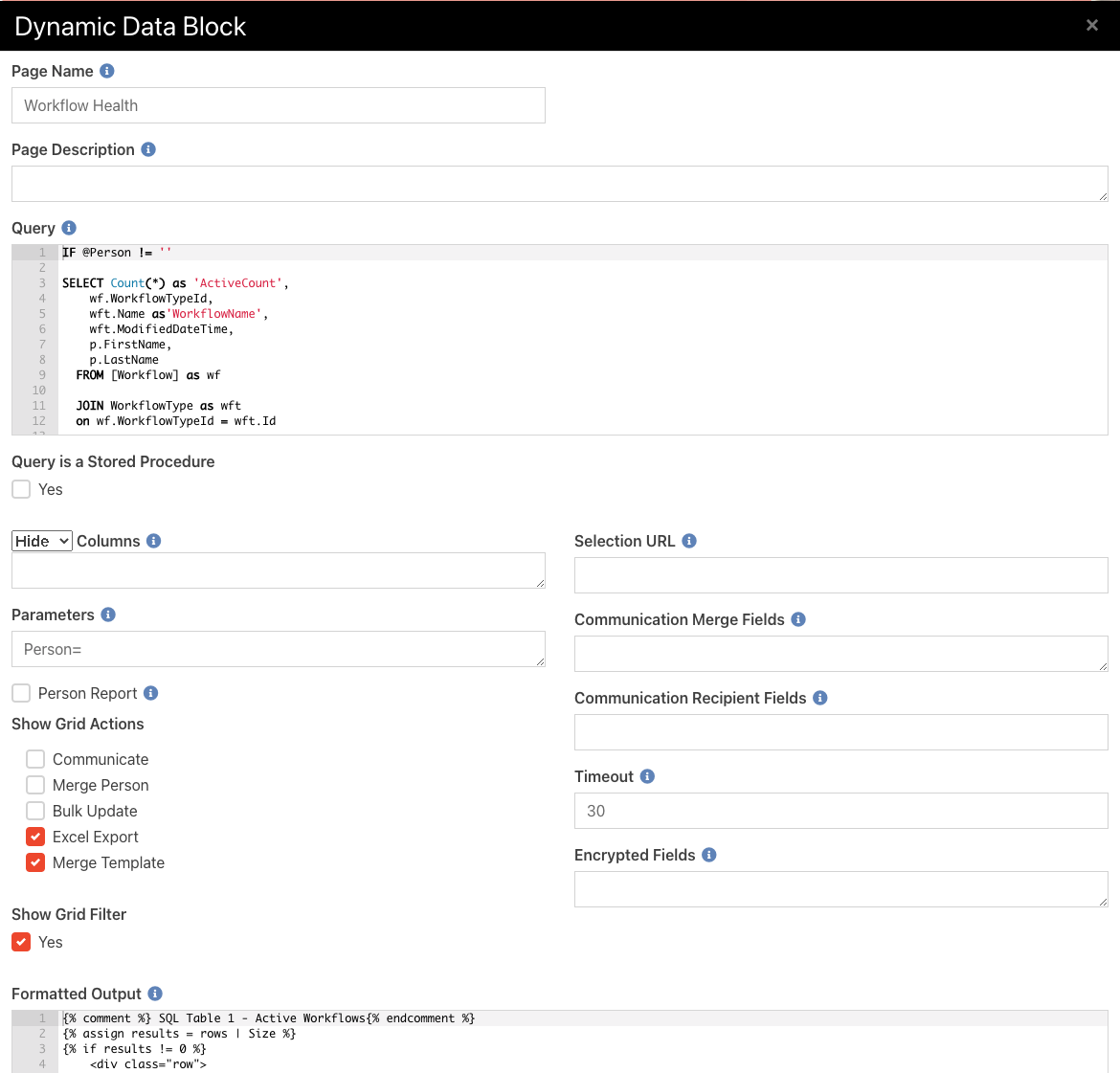Uncheck the Merge Template grid action
This screenshot has height=1073, width=1120.
tap(35, 862)
